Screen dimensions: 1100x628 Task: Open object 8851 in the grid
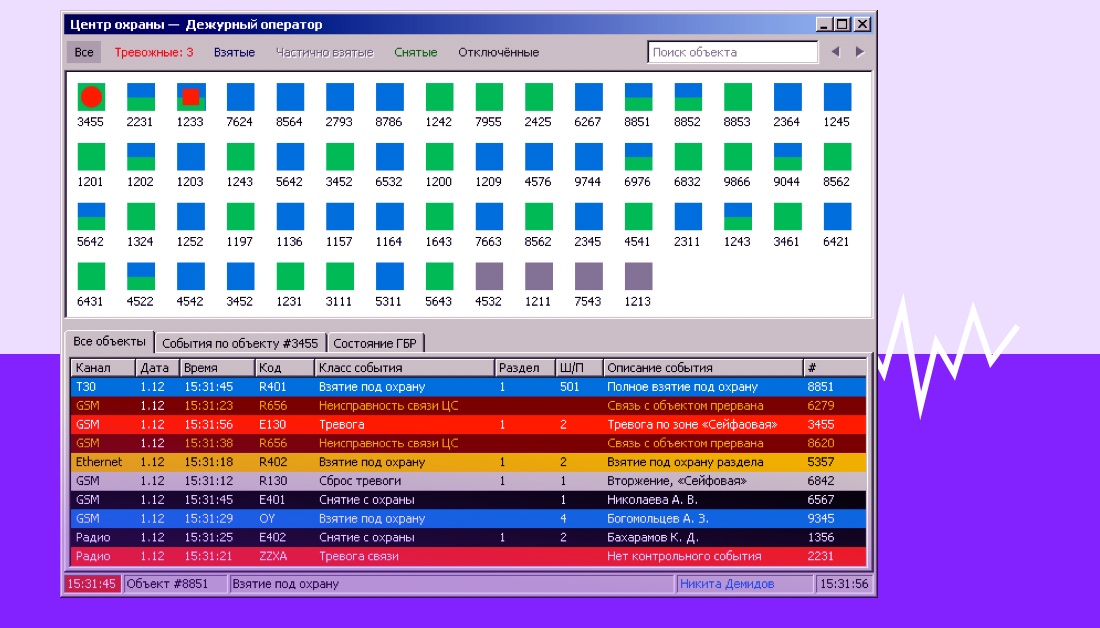(638, 97)
